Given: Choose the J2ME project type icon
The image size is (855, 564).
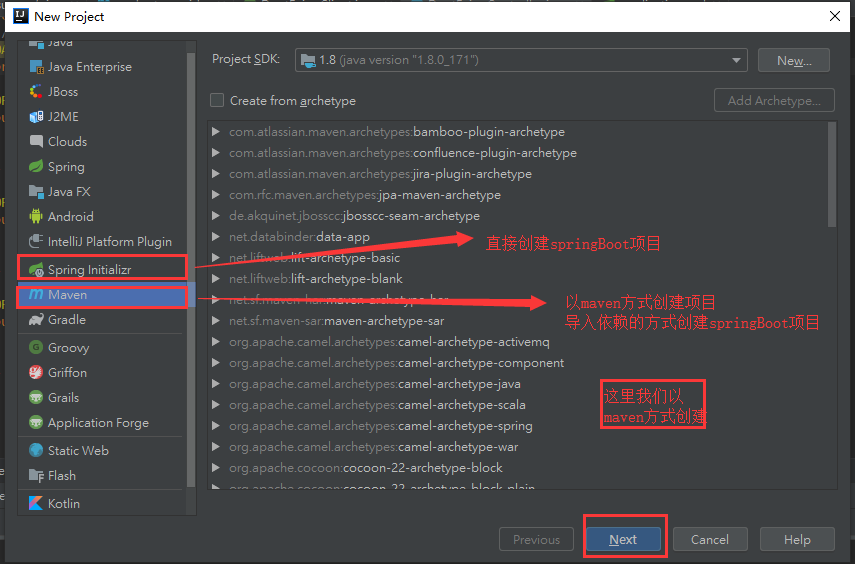Looking at the screenshot, I should coord(36,117).
